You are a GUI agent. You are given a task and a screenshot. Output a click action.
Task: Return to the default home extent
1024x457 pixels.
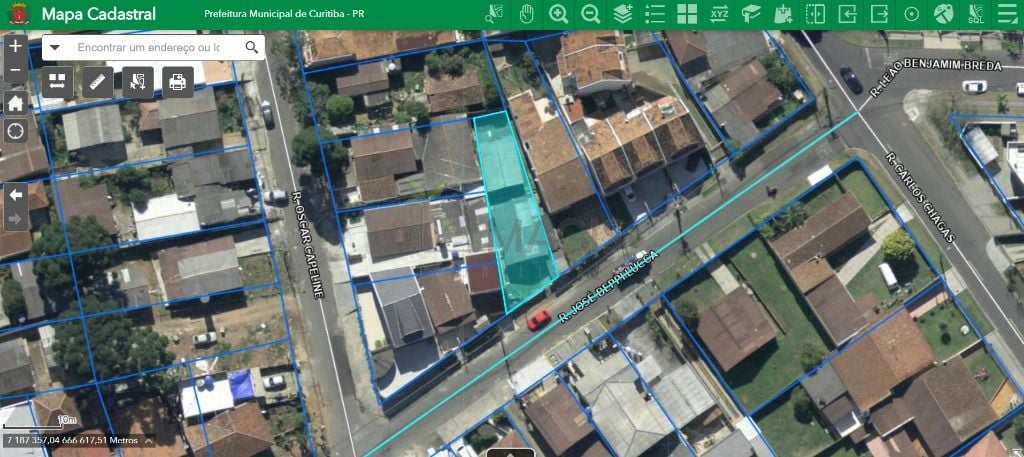tap(15, 103)
